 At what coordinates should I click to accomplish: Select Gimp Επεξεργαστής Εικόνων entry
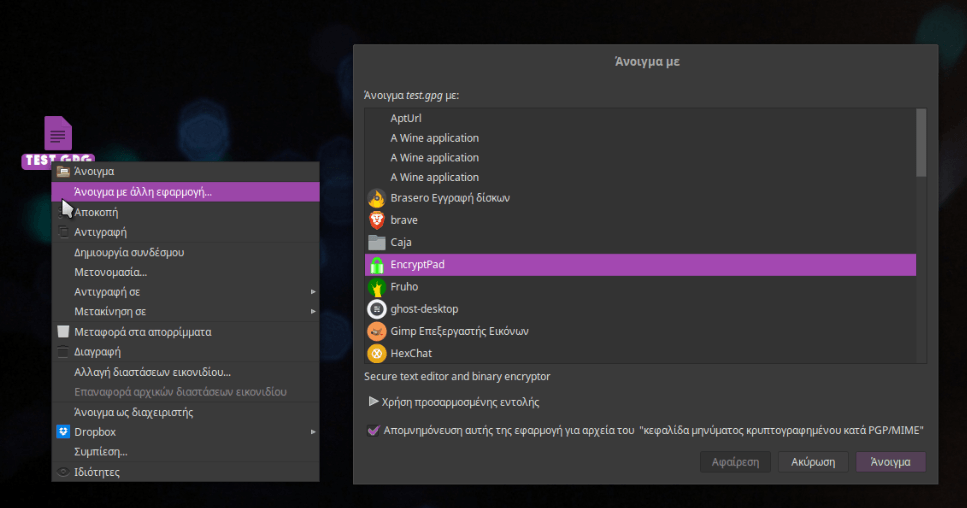(x=640, y=331)
